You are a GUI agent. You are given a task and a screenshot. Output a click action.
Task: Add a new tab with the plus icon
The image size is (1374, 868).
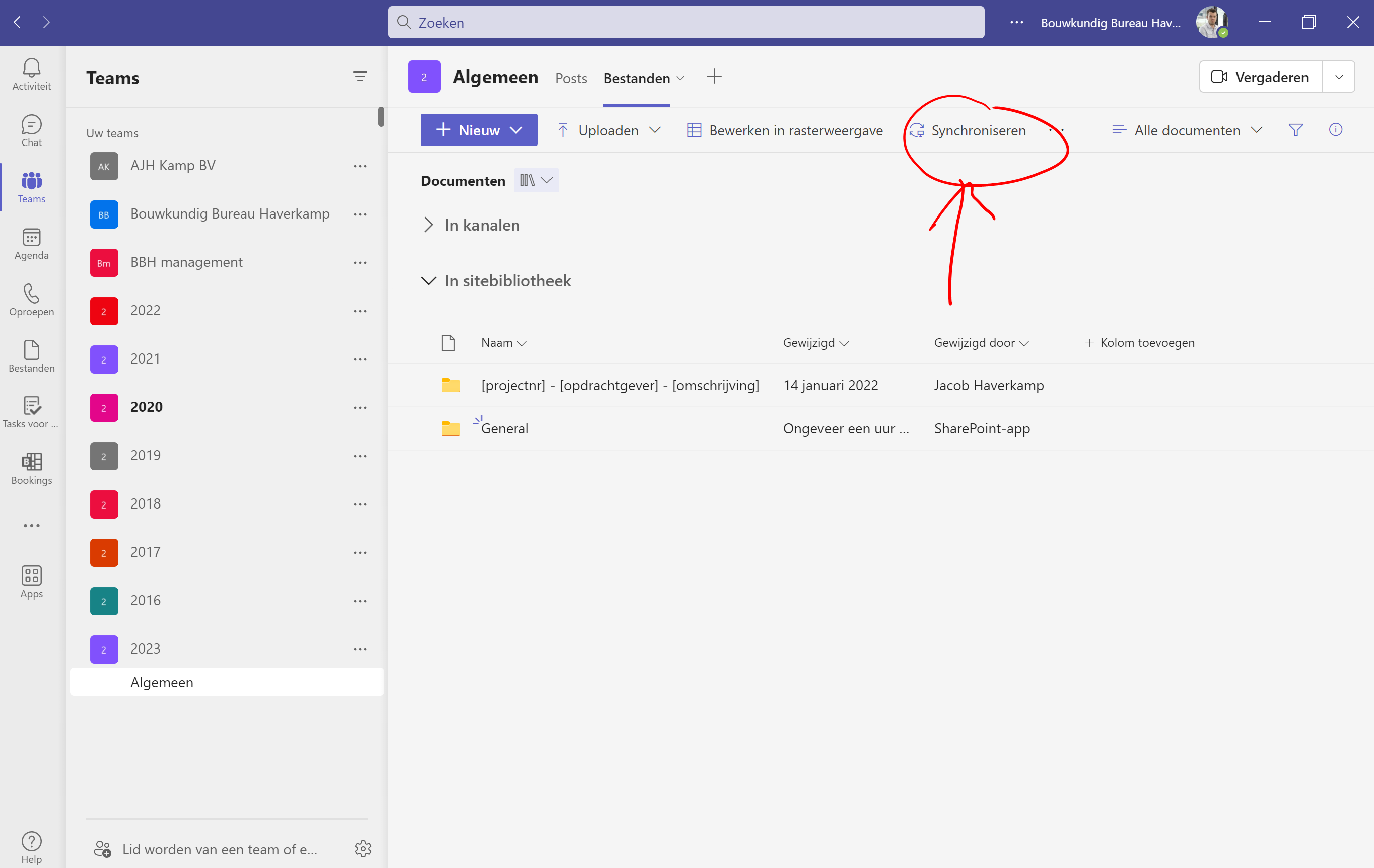[714, 77]
